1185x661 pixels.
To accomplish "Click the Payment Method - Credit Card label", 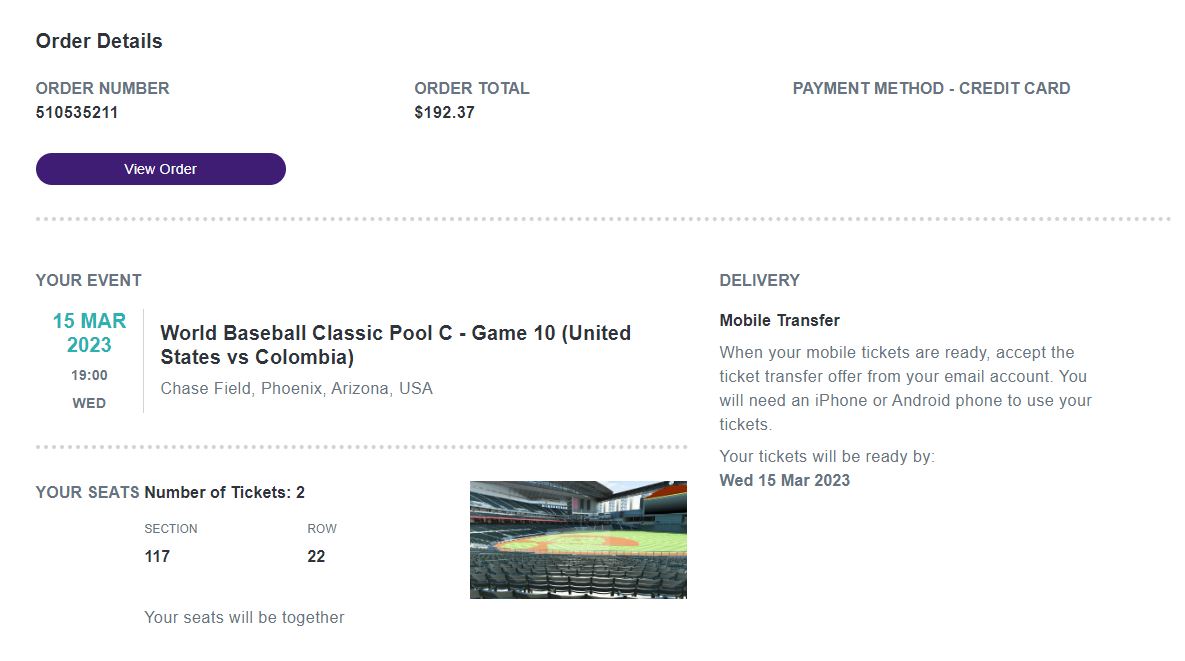I will [x=931, y=88].
